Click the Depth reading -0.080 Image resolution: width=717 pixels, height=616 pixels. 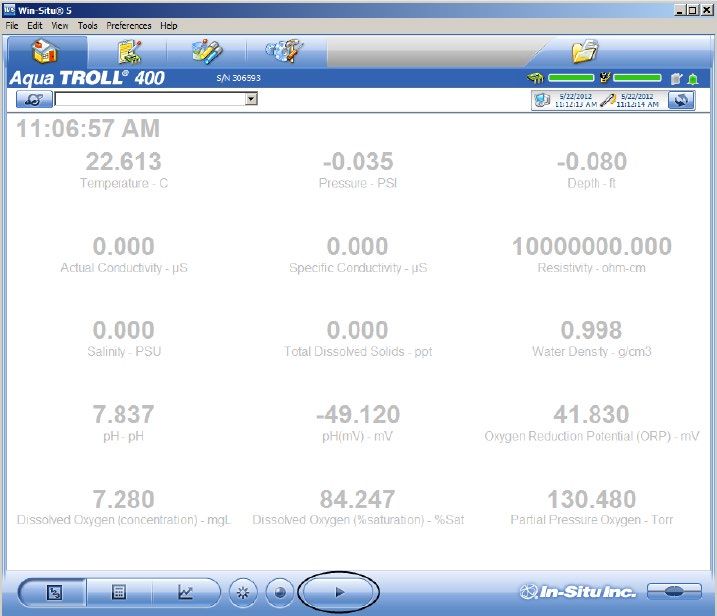point(592,161)
